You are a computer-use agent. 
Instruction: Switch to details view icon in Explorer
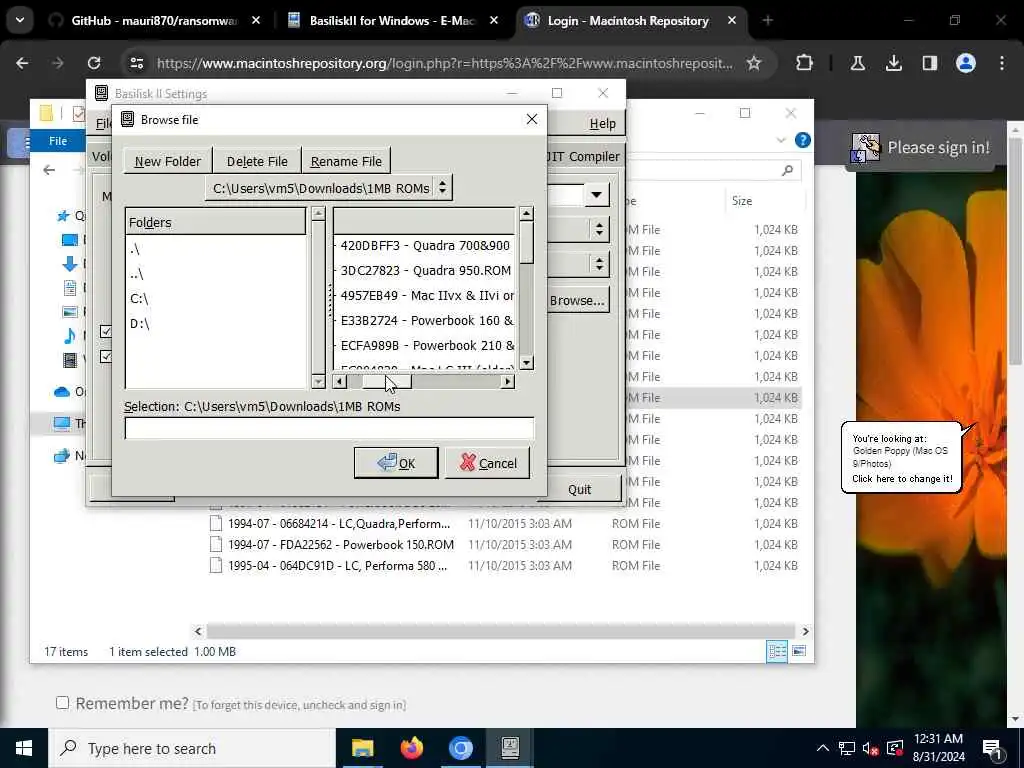[777, 651]
